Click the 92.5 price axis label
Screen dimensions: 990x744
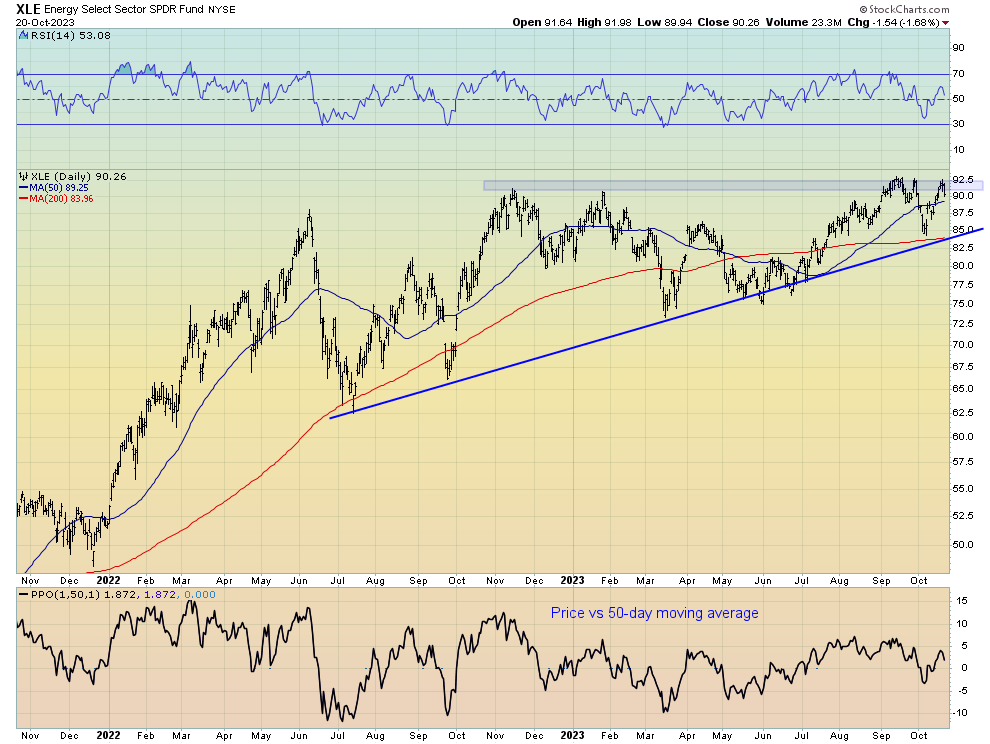(963, 180)
